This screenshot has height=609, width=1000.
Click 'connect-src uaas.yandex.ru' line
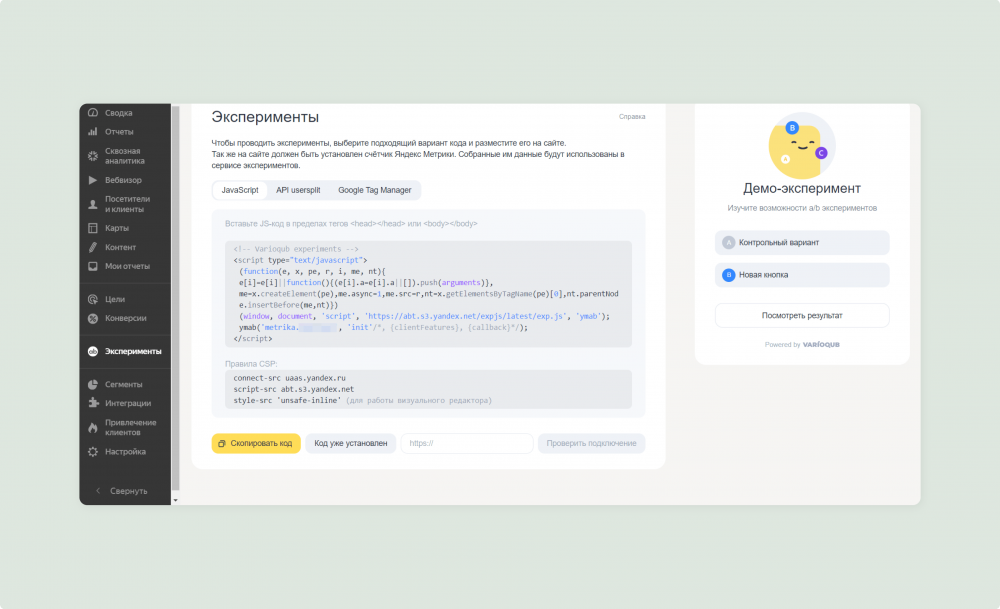click(x=290, y=378)
